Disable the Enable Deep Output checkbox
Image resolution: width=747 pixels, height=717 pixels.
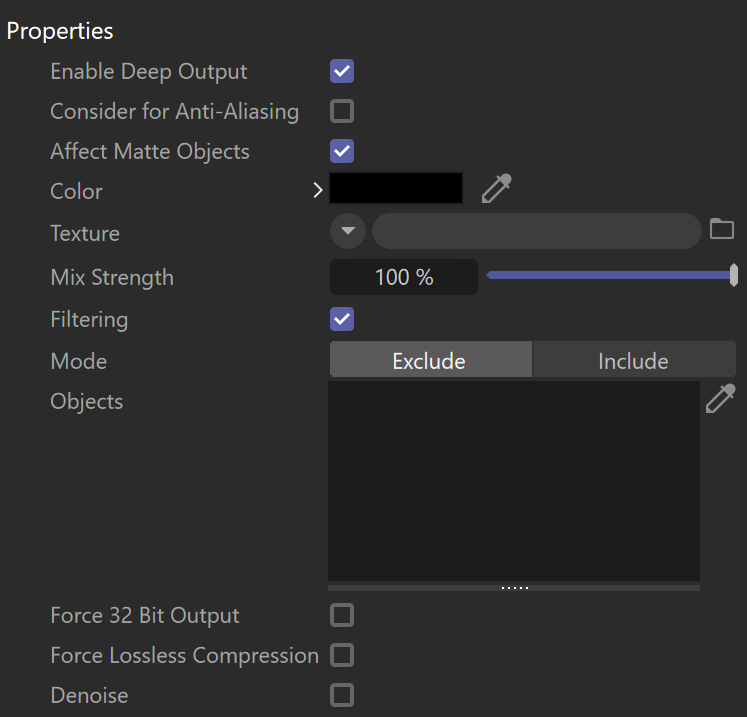coord(342,71)
